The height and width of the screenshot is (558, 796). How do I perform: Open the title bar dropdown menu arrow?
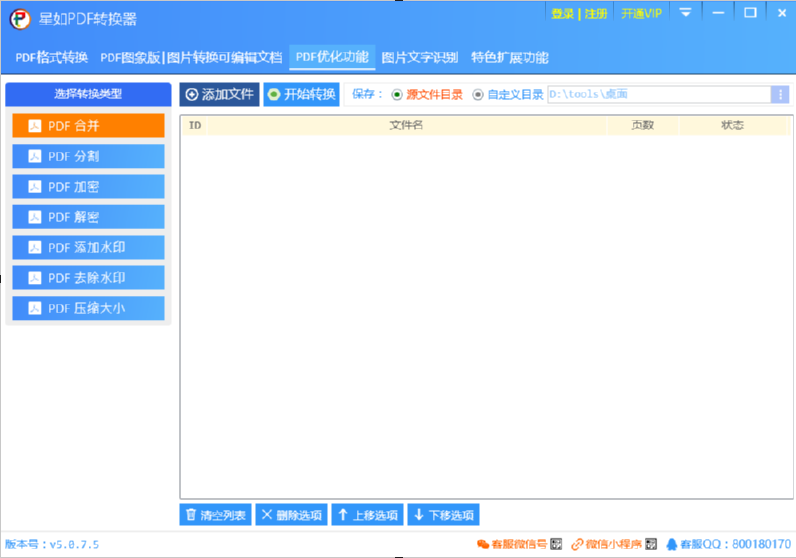coord(685,13)
